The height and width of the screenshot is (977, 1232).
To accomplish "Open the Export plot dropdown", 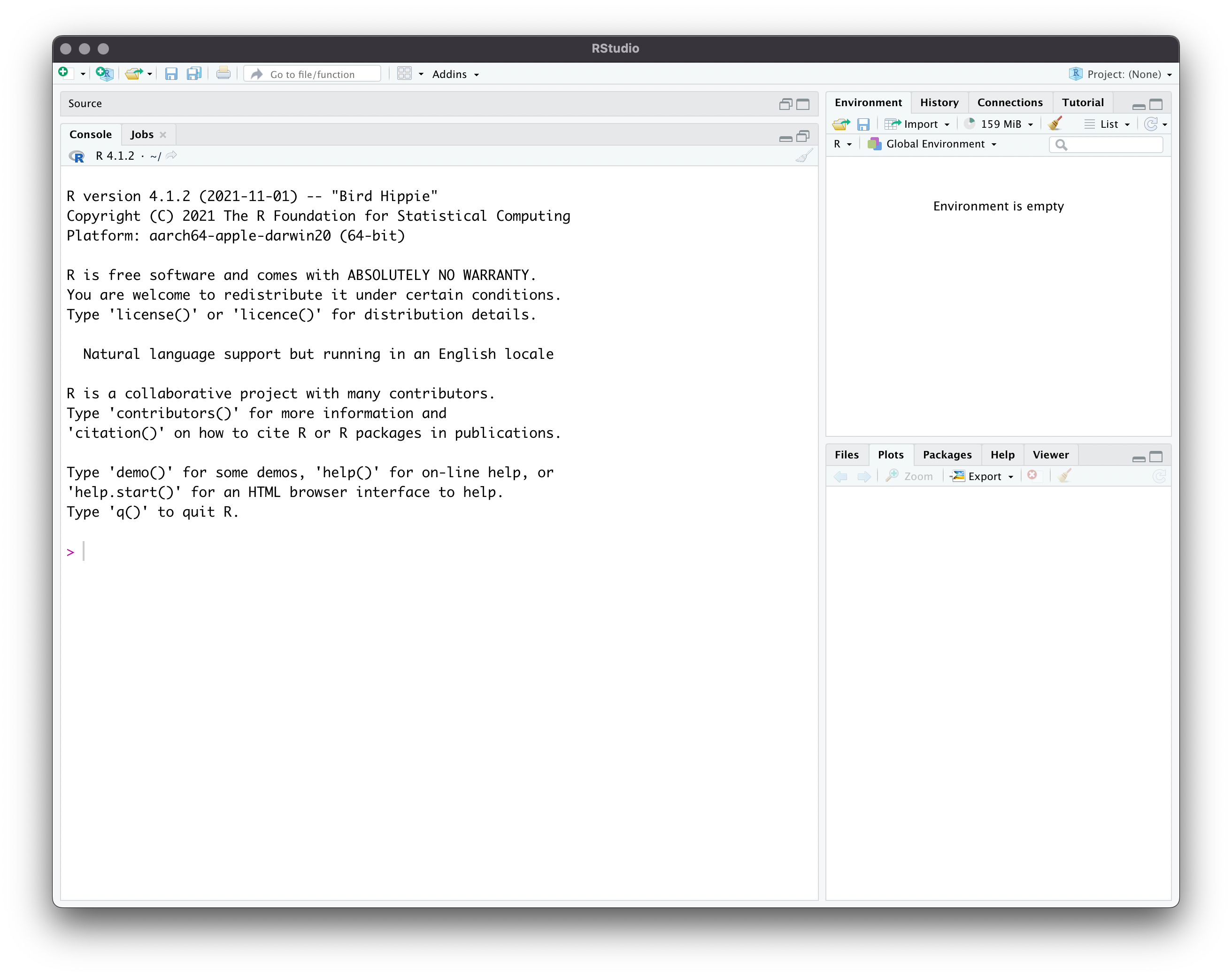I will click(982, 476).
